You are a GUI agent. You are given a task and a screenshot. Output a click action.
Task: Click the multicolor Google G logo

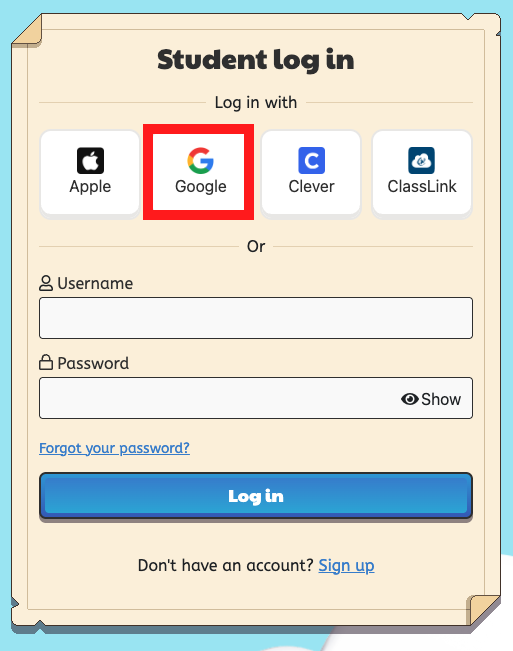point(200,160)
